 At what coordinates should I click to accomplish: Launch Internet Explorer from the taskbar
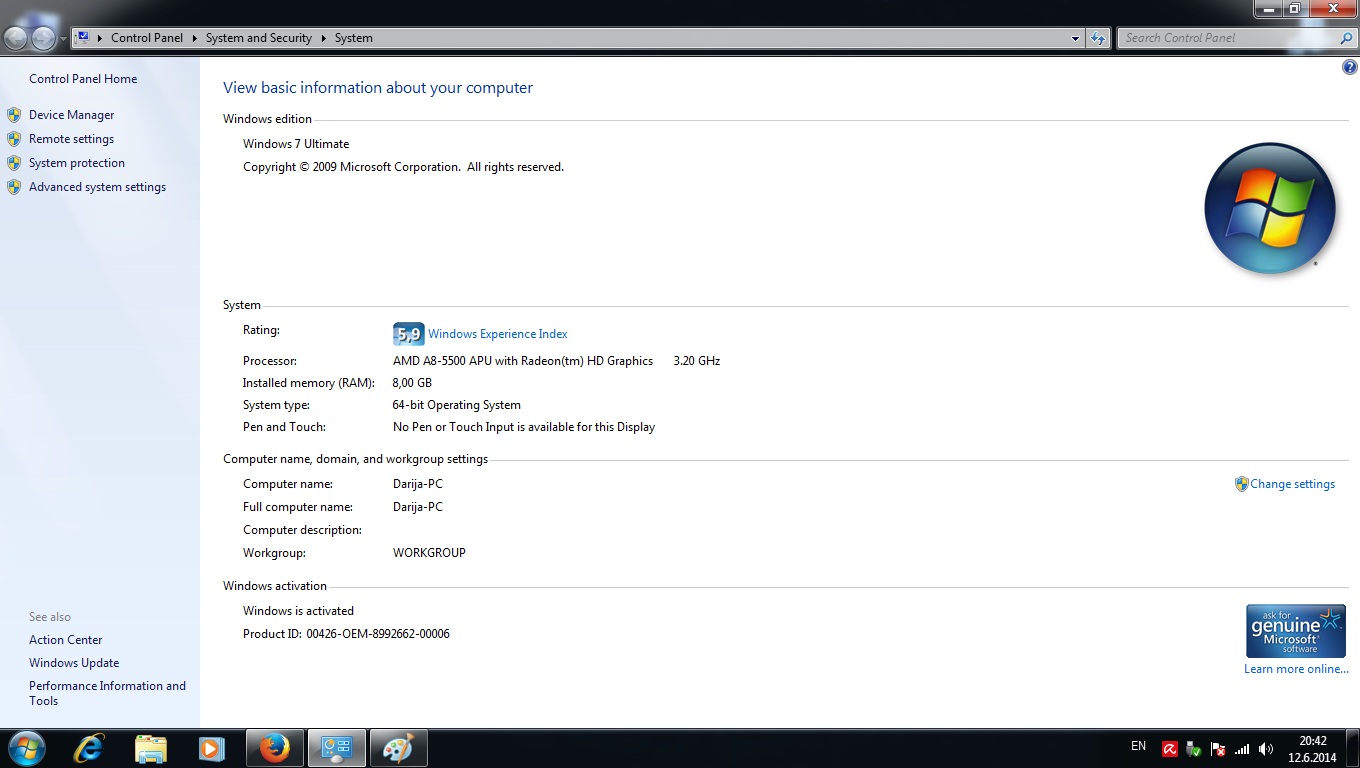click(89, 748)
